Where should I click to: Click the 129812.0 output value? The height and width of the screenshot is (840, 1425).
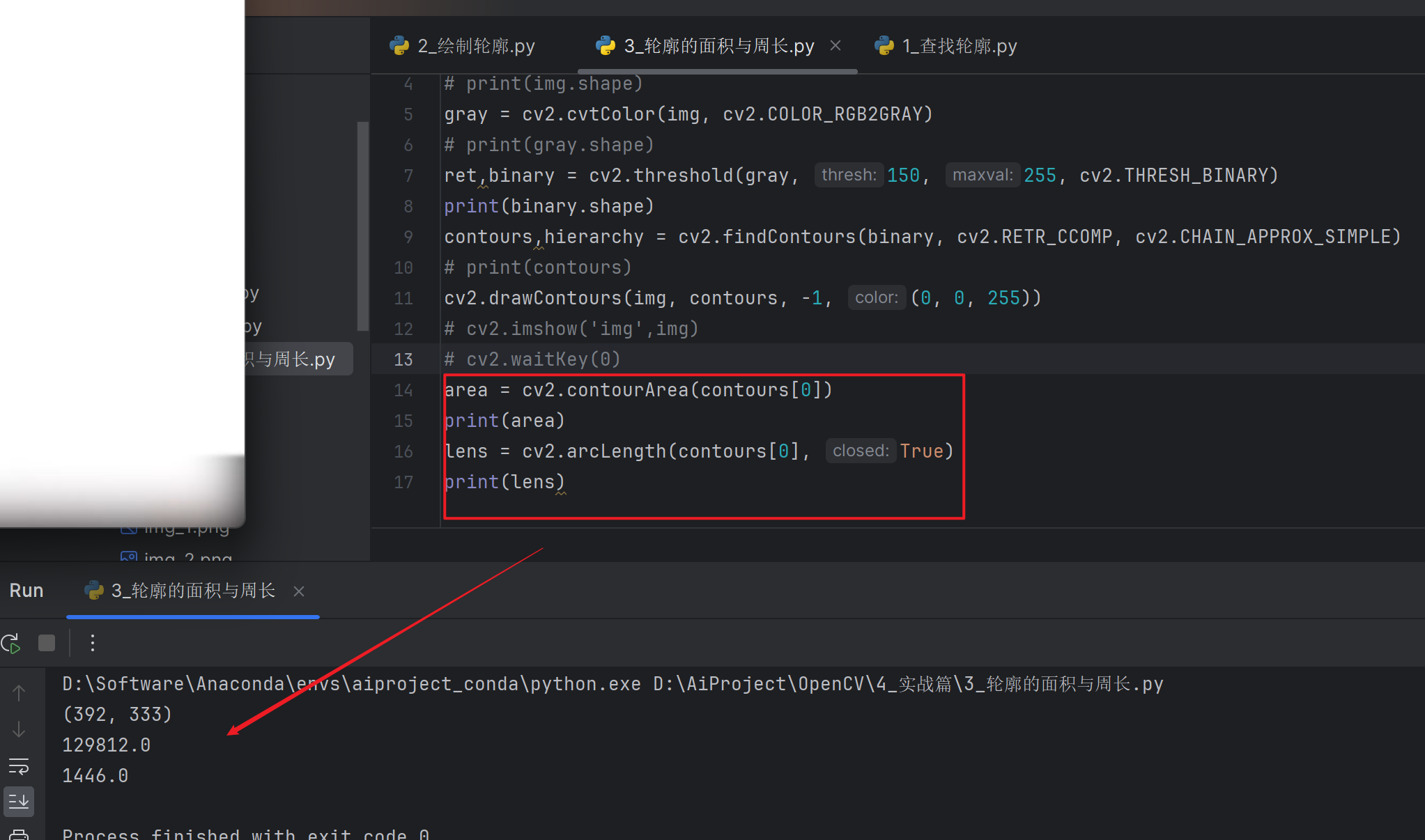[x=107, y=745]
